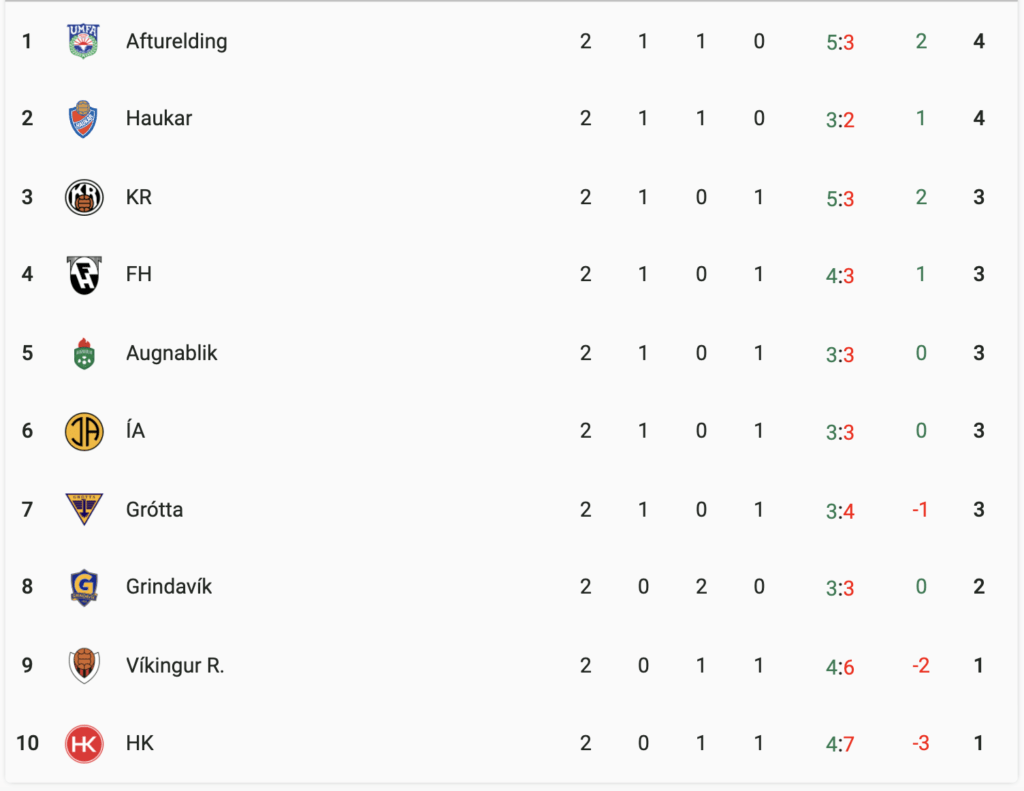This screenshot has width=1024, height=791.
Task: Click the Grótta triangular pennant logo
Action: click(x=84, y=509)
